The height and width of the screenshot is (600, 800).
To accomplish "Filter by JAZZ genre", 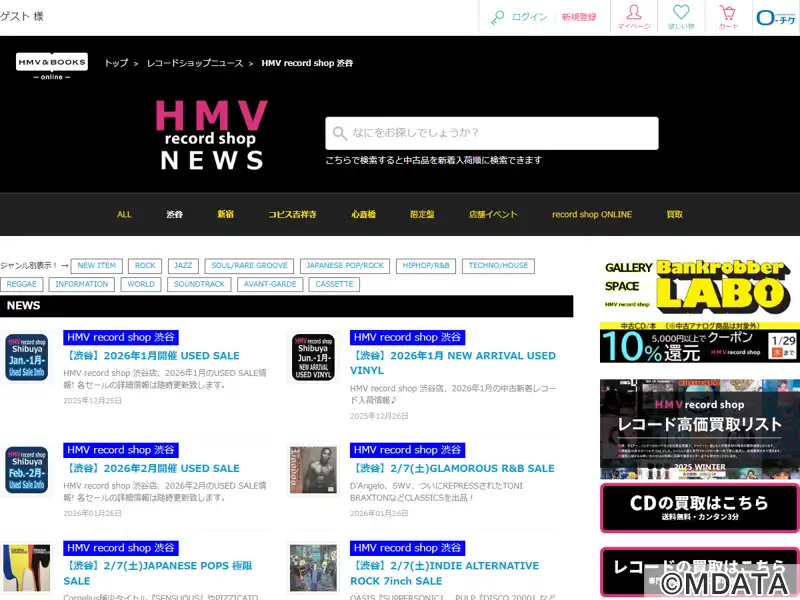I will (x=183, y=266).
